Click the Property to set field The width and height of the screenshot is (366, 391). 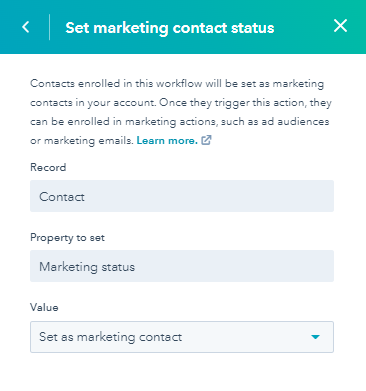point(182,266)
